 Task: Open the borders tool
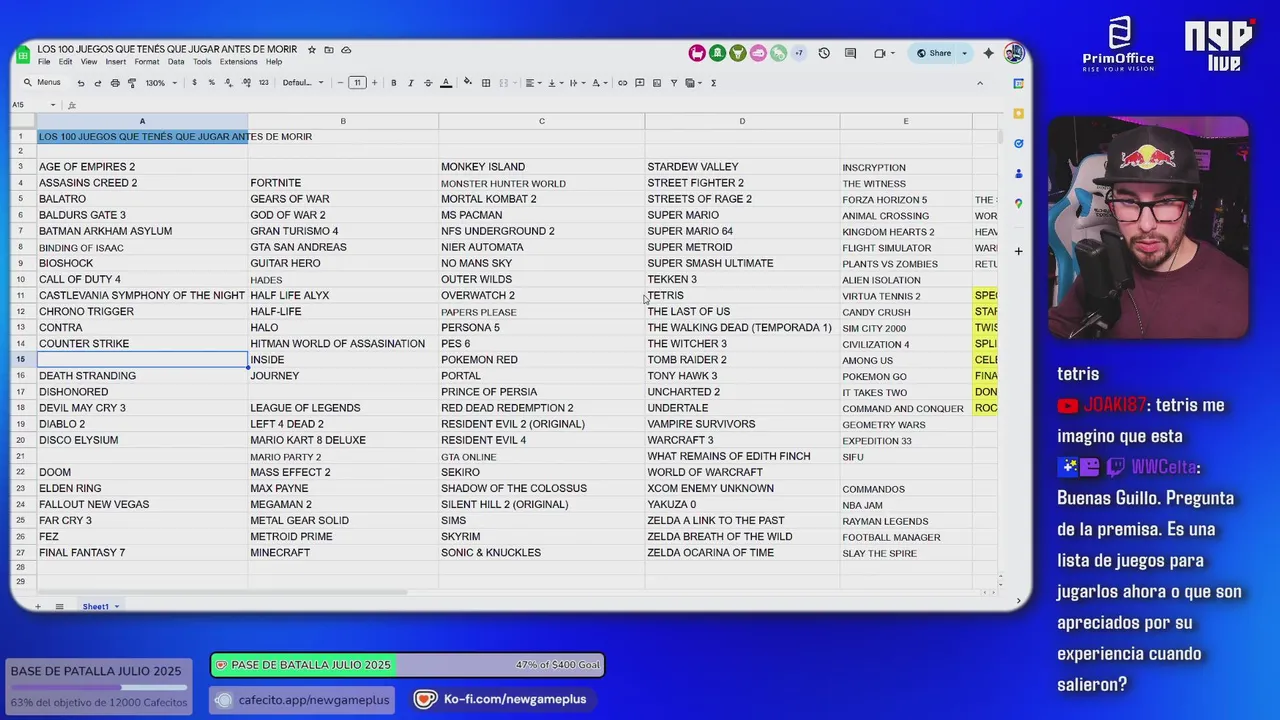click(x=485, y=83)
